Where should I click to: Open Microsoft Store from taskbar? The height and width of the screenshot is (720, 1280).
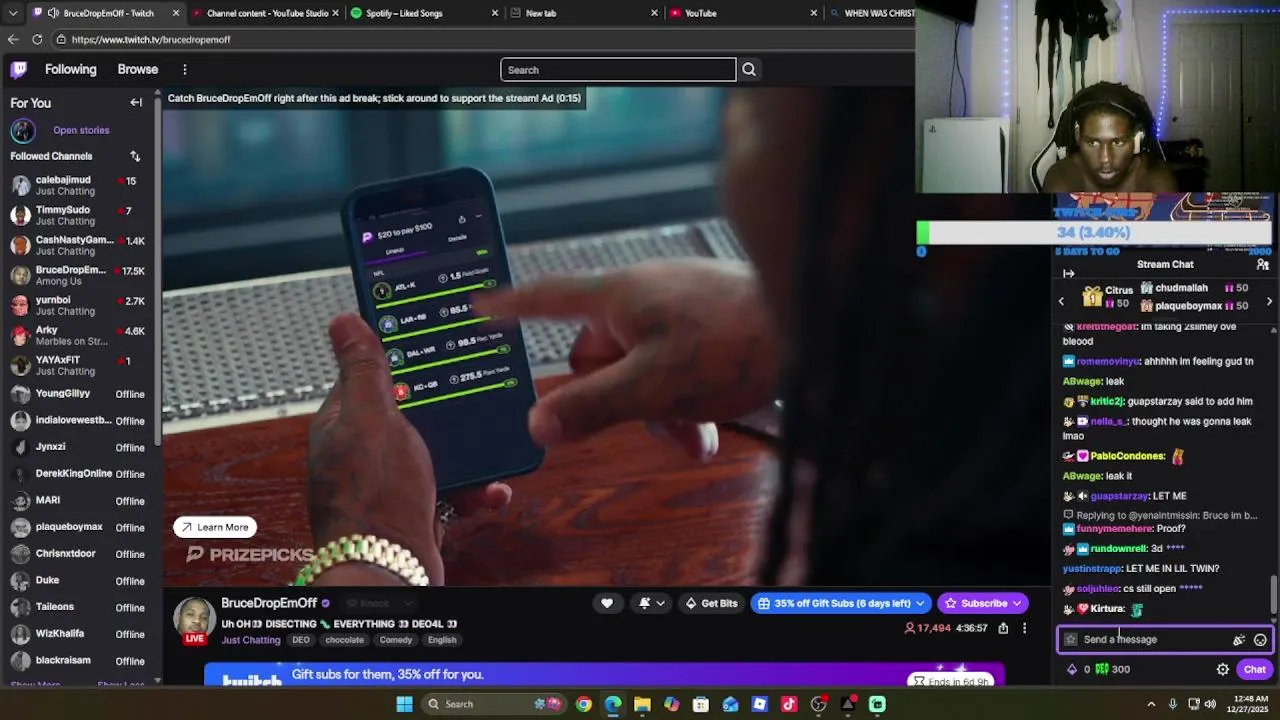(701, 704)
